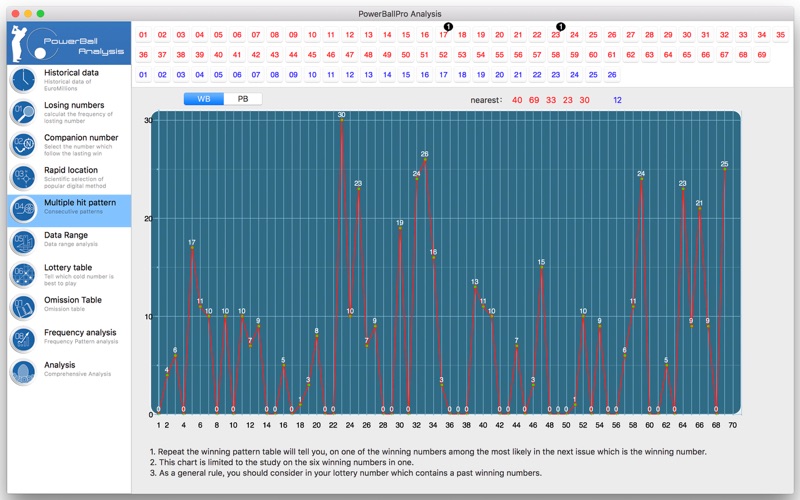This screenshot has width=800, height=500.
Task: Open the Companion number icon
Action: point(23,145)
